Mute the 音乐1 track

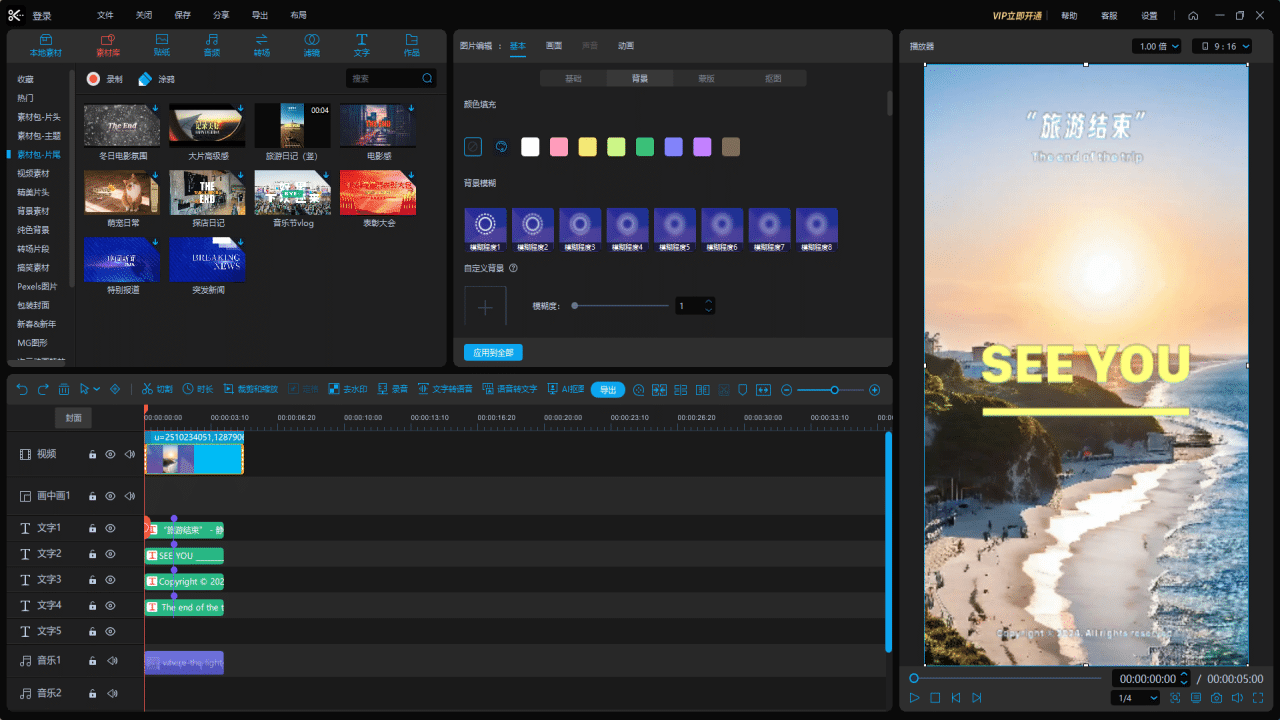tap(112, 661)
